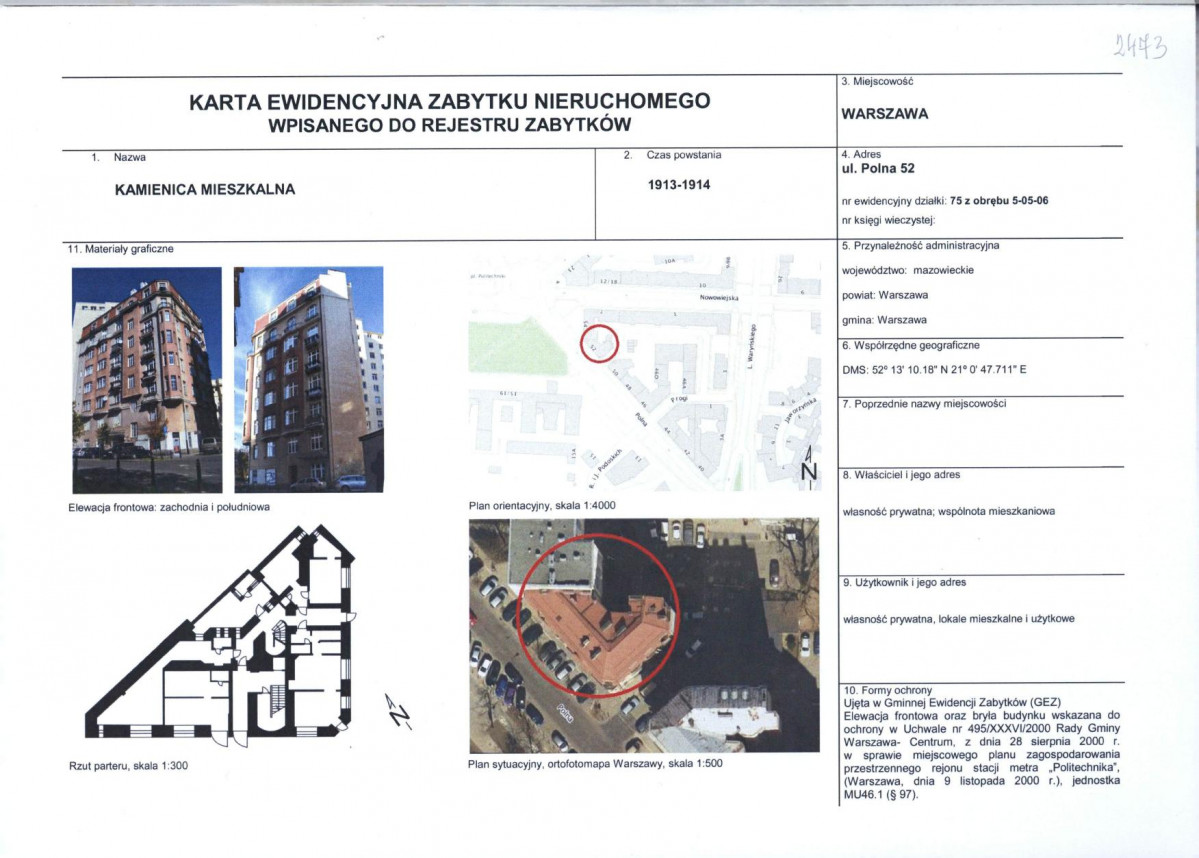Collapse section 11 Materiały graficzne
The width and height of the screenshot is (1199, 858).
[120, 247]
